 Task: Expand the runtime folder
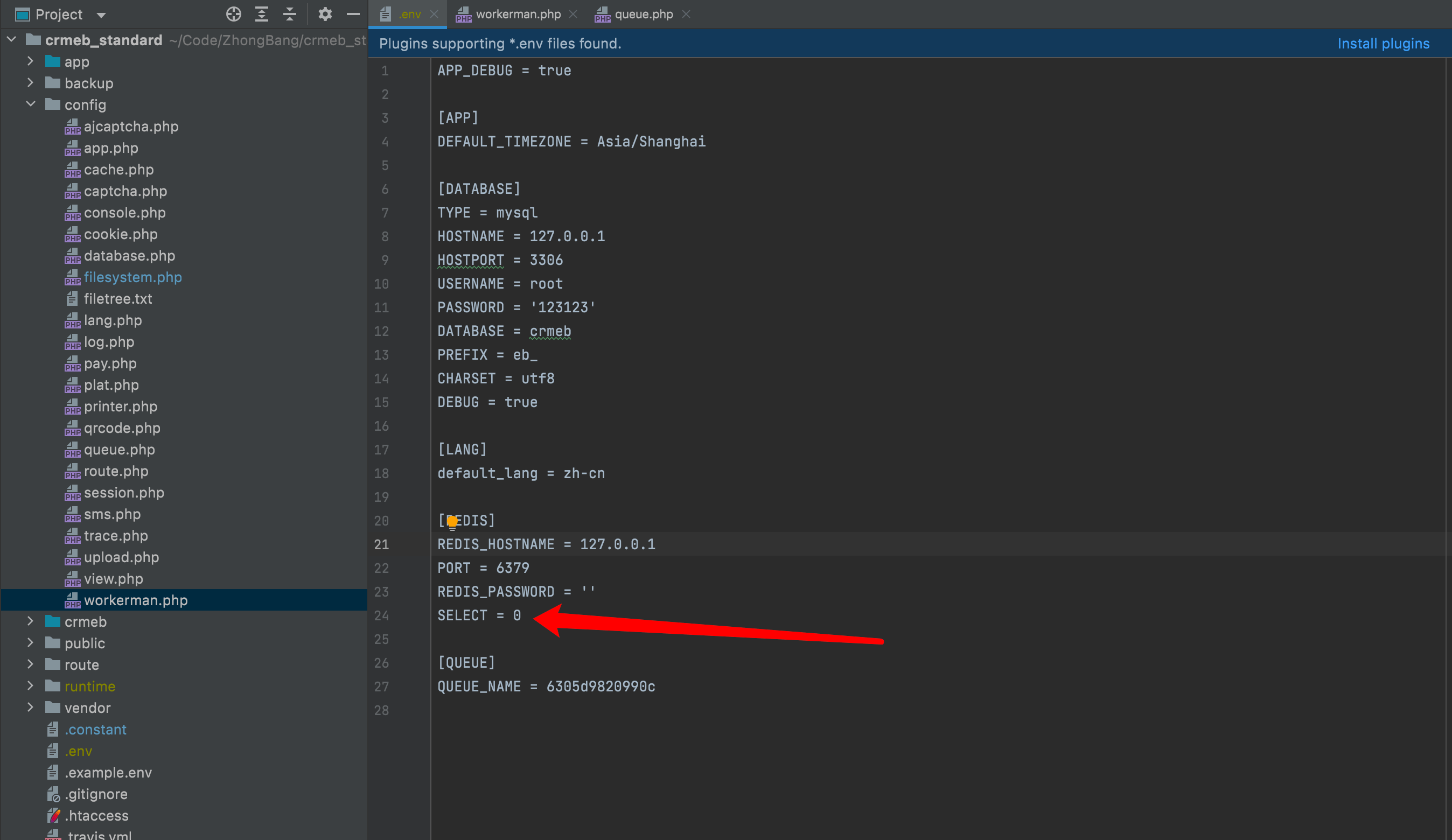click(x=31, y=685)
